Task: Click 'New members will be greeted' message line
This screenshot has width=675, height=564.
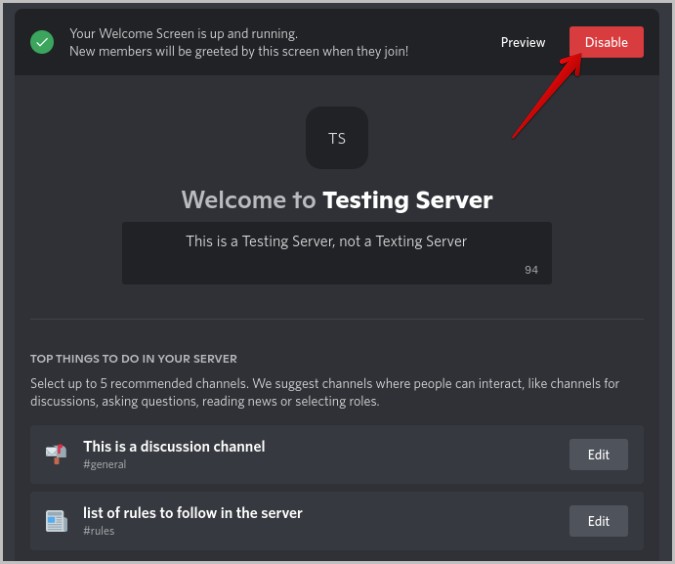Action: tap(238, 51)
